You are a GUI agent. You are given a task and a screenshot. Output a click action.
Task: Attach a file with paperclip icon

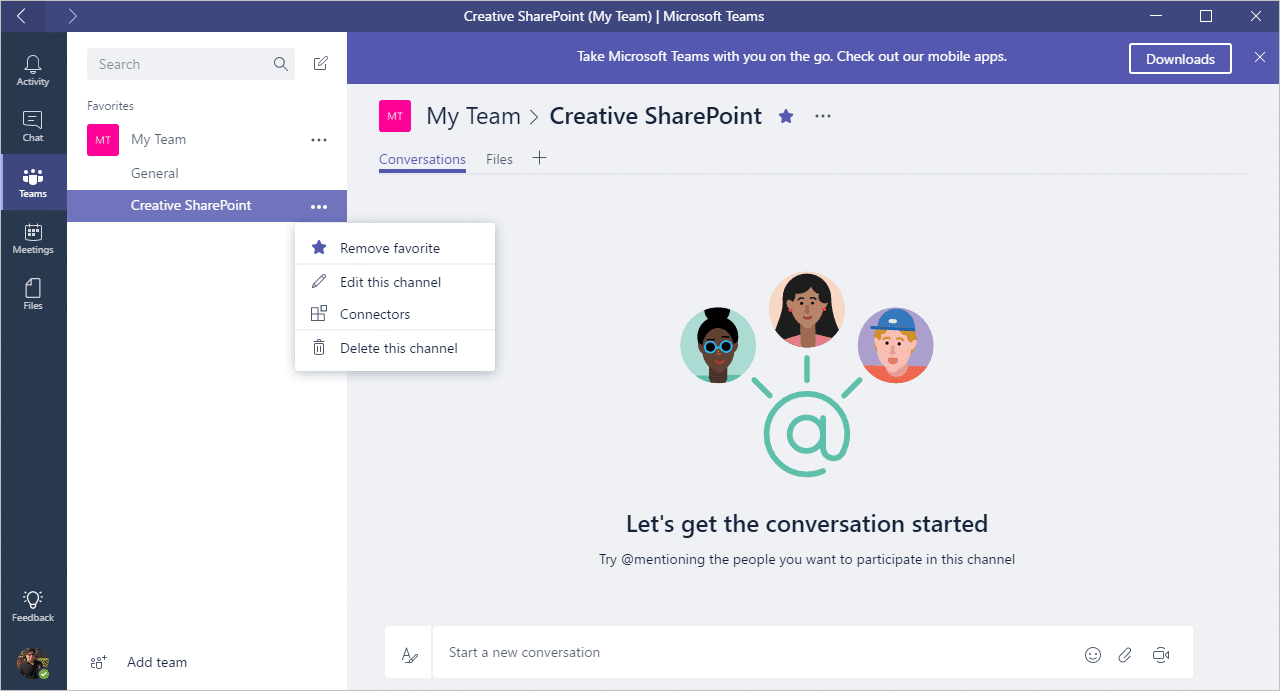point(1125,655)
